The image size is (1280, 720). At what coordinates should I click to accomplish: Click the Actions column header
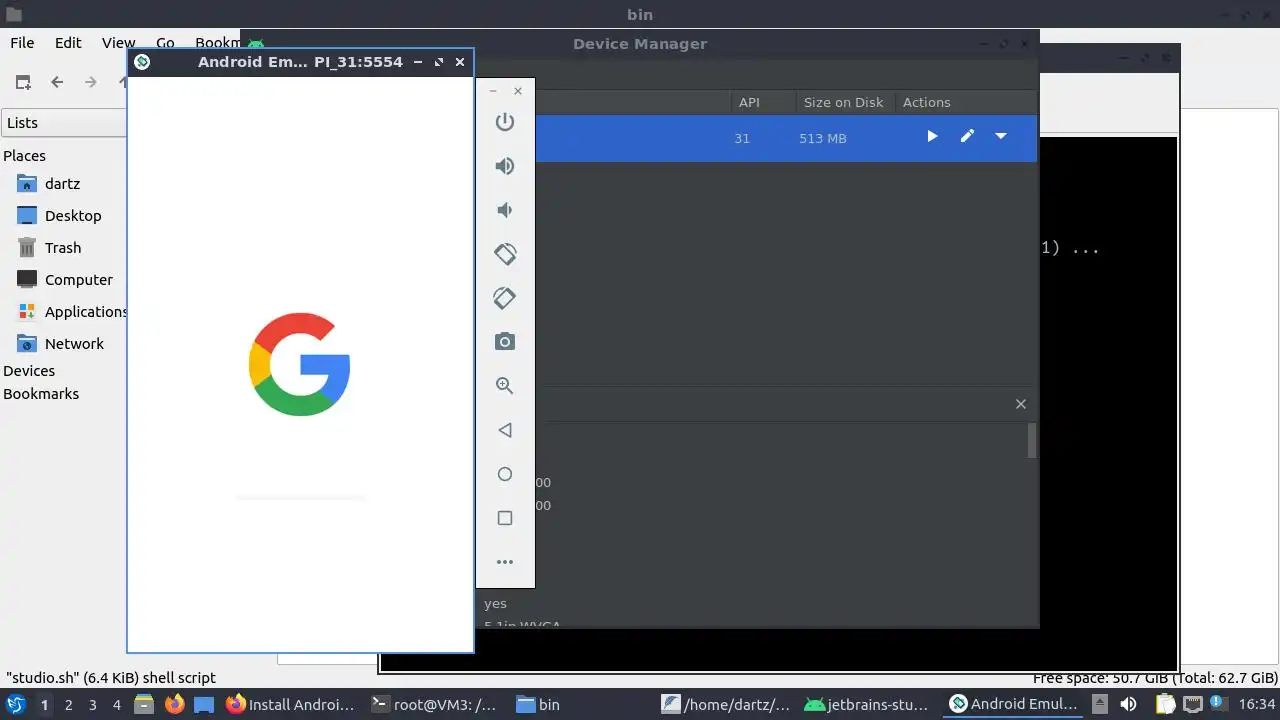926,102
